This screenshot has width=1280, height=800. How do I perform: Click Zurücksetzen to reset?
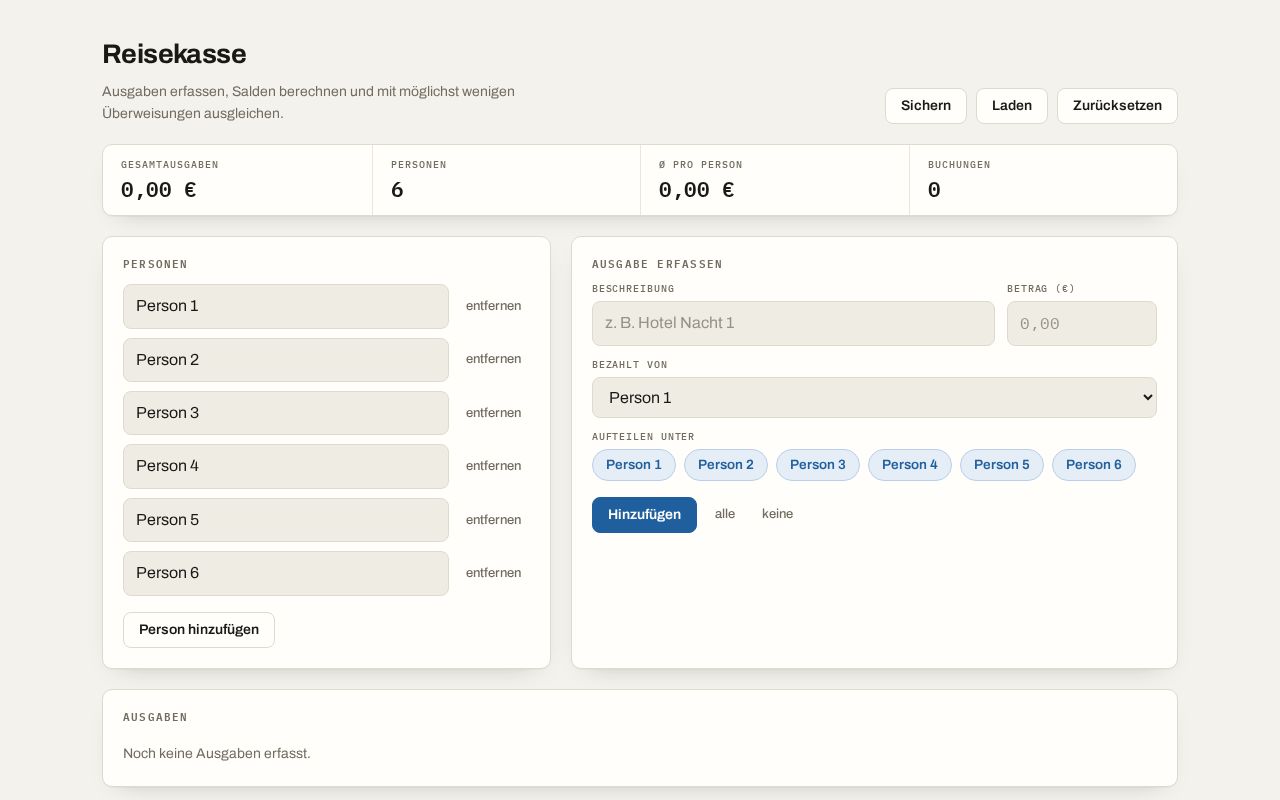[x=1117, y=106]
